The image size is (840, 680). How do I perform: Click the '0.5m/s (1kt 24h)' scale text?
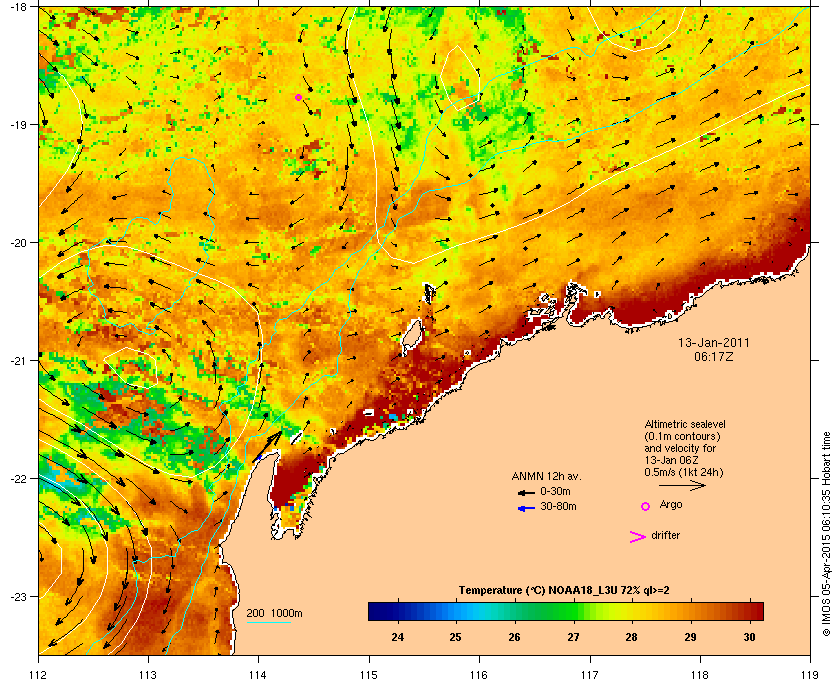point(684,472)
